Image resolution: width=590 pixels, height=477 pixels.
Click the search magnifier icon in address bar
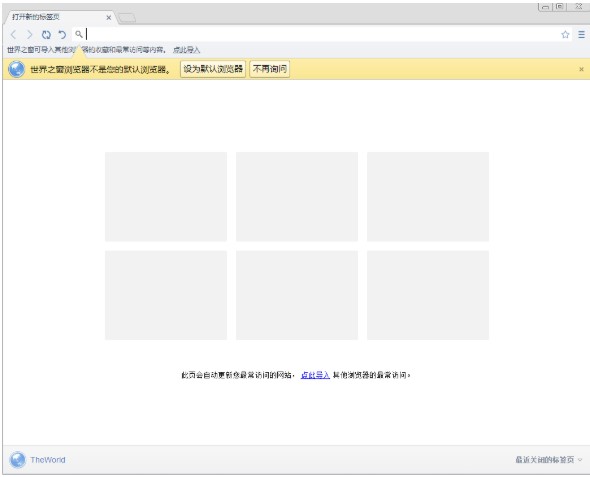coord(78,34)
